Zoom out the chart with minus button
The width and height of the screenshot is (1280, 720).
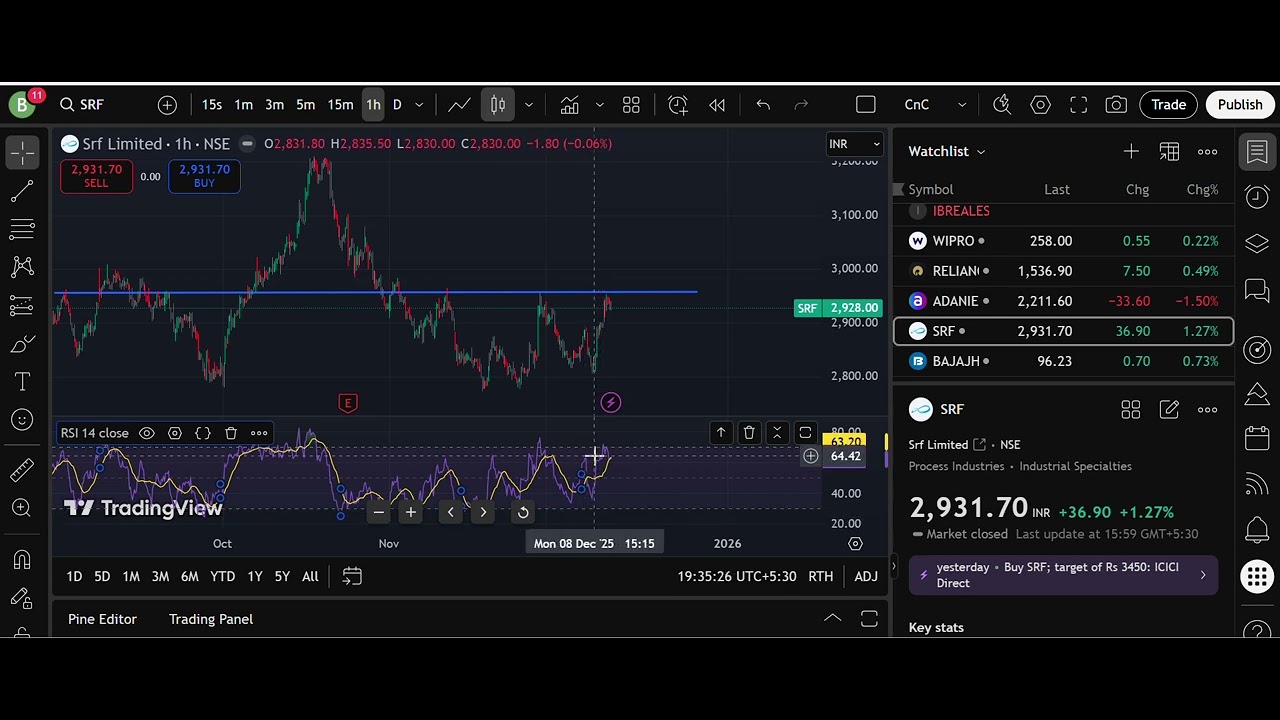click(378, 512)
